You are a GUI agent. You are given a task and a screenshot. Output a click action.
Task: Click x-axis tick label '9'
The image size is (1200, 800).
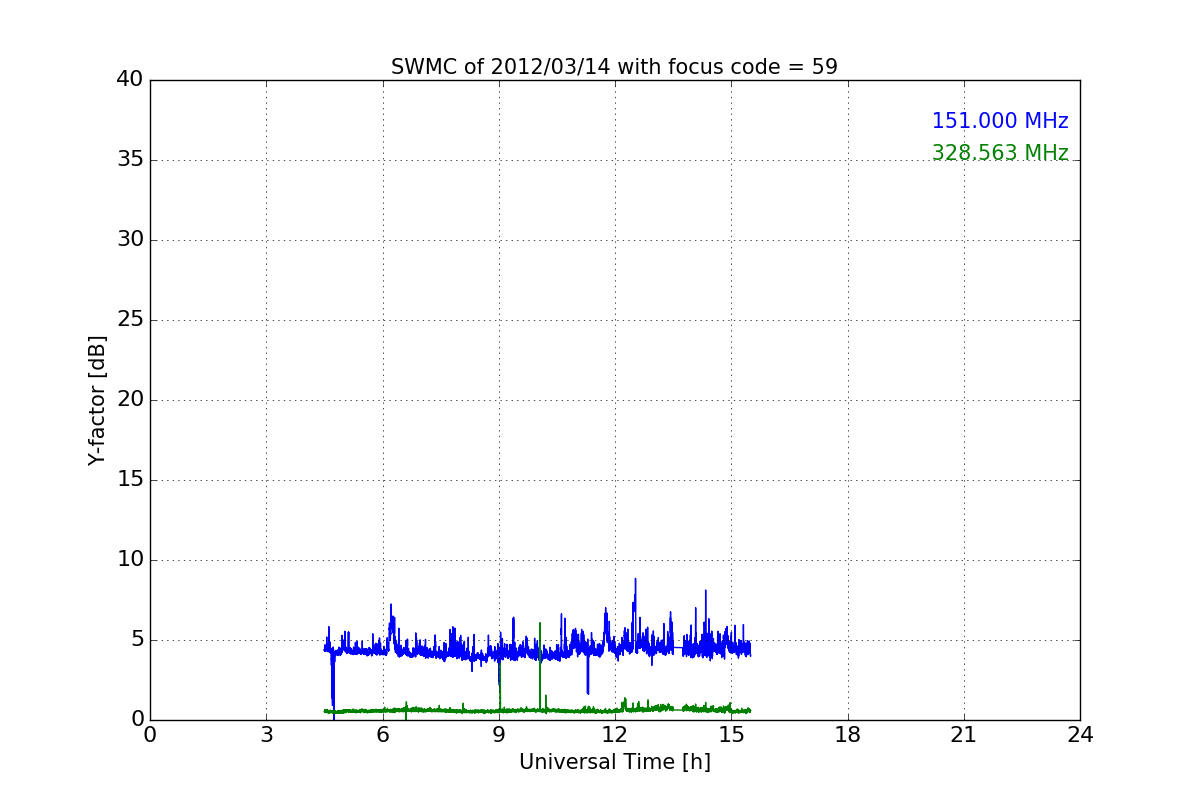click(499, 735)
